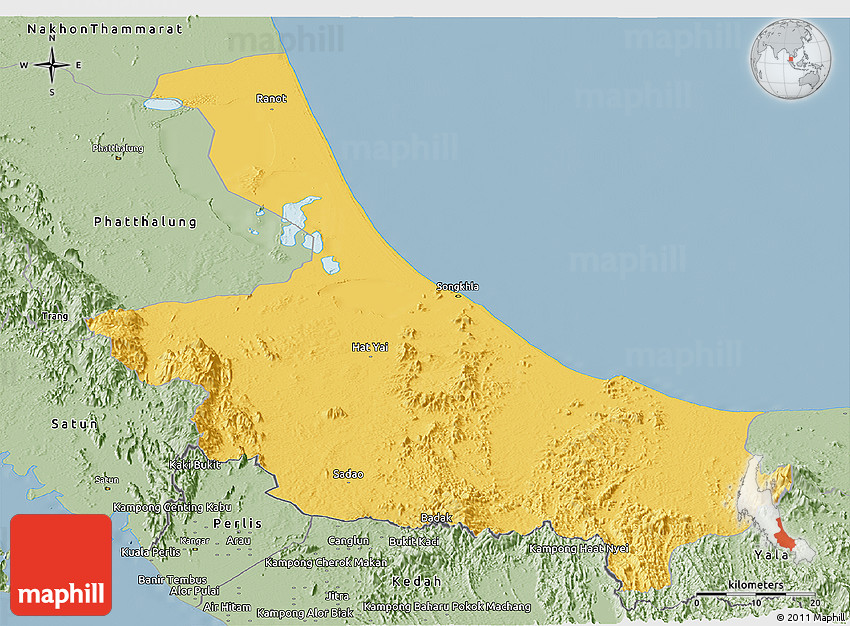Select the Sadao town label
850x626 pixels.
pos(349,474)
